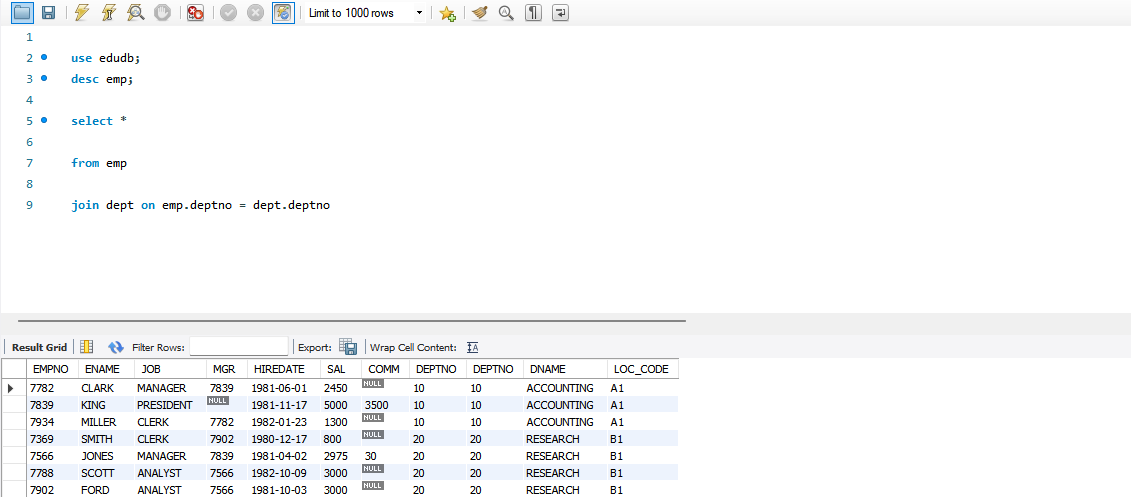Click the 'use edudb;' line in the editor
Screen dimensions: 1131x497
point(105,58)
